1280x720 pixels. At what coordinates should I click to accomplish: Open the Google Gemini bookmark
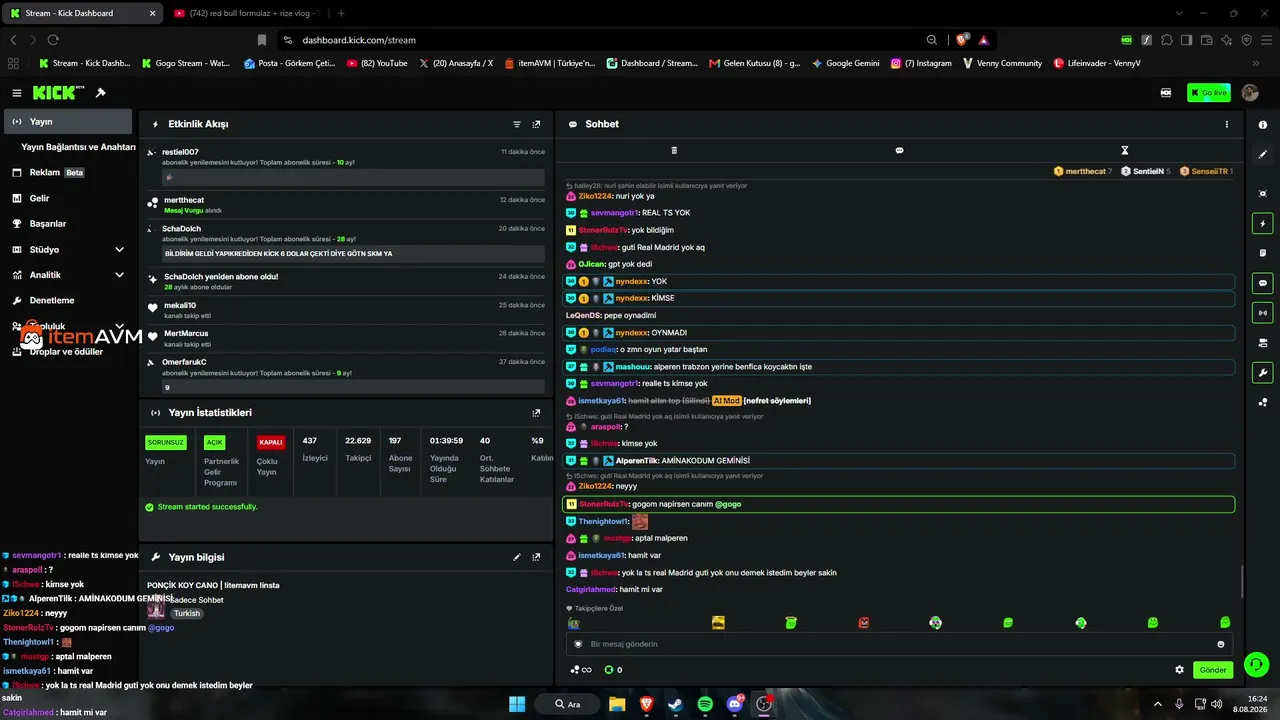coord(846,63)
